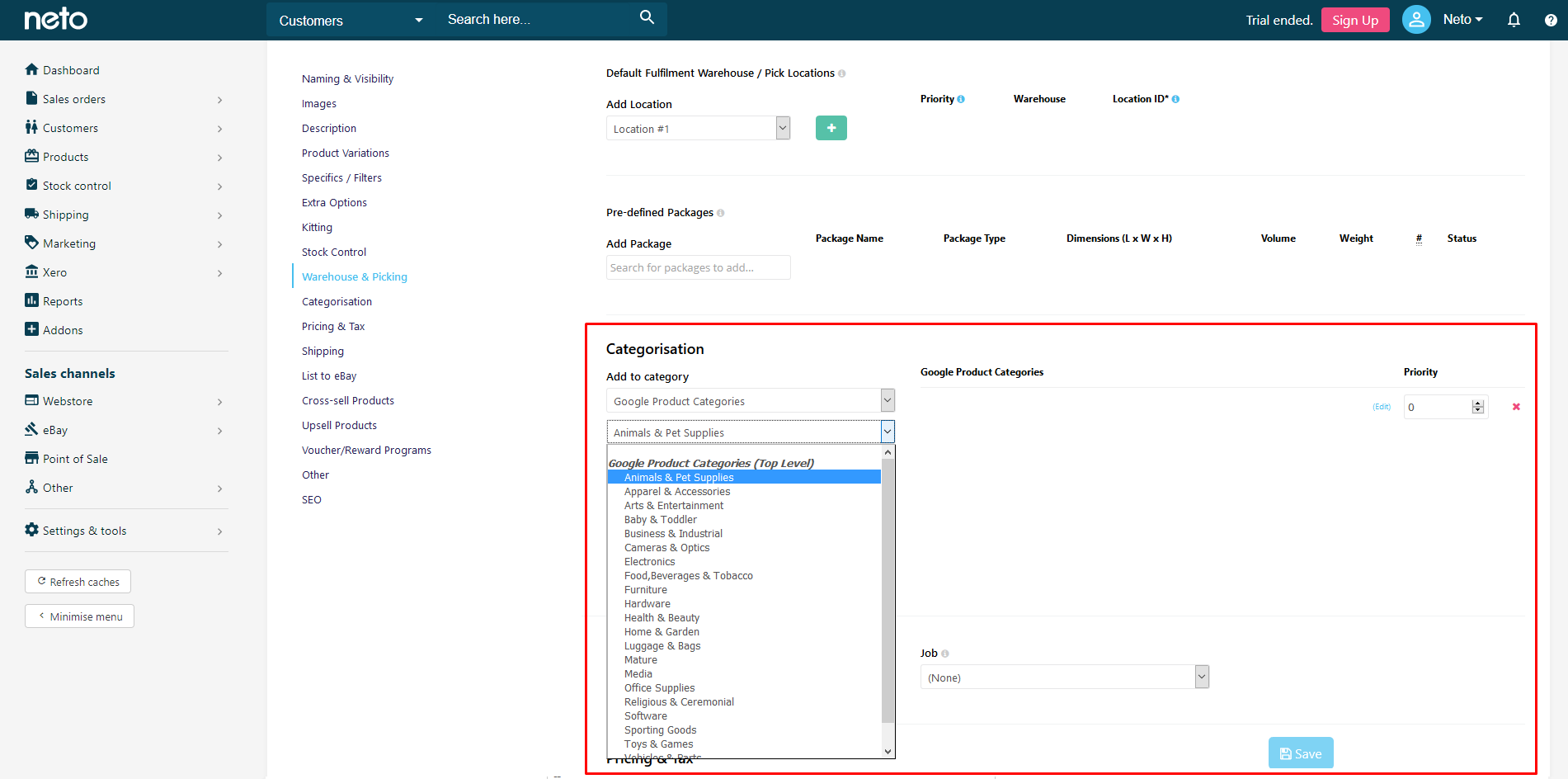Go to Pricing & Tax section
1568x779 pixels.
pyautogui.click(x=333, y=326)
